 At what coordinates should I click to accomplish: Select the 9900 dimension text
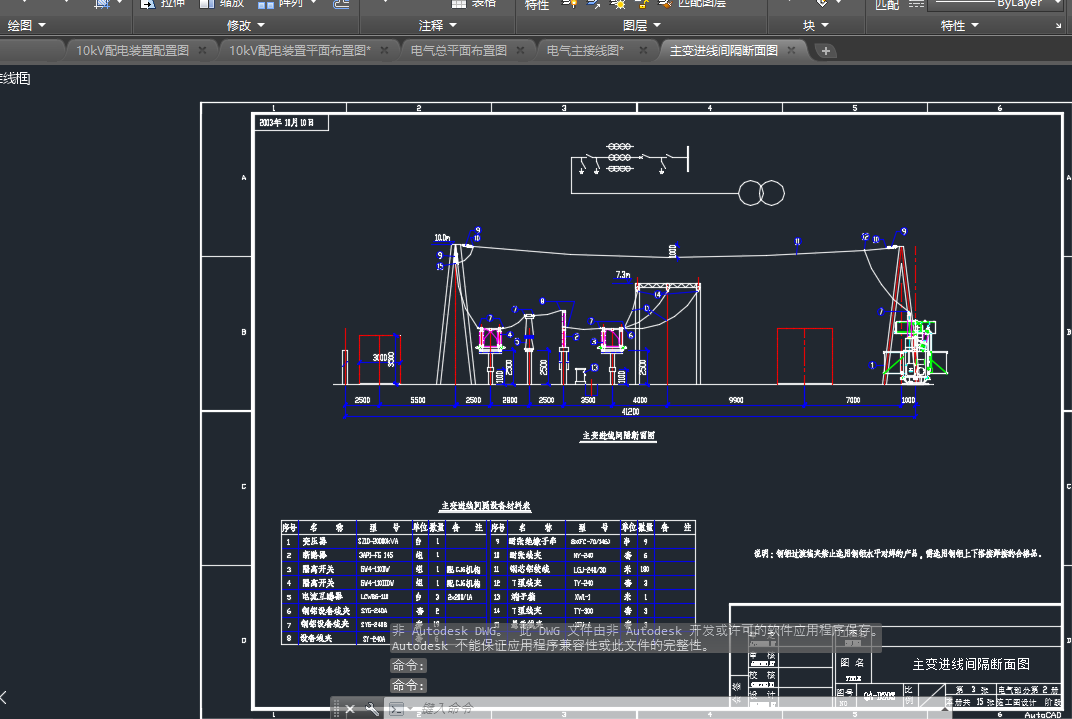point(736,400)
